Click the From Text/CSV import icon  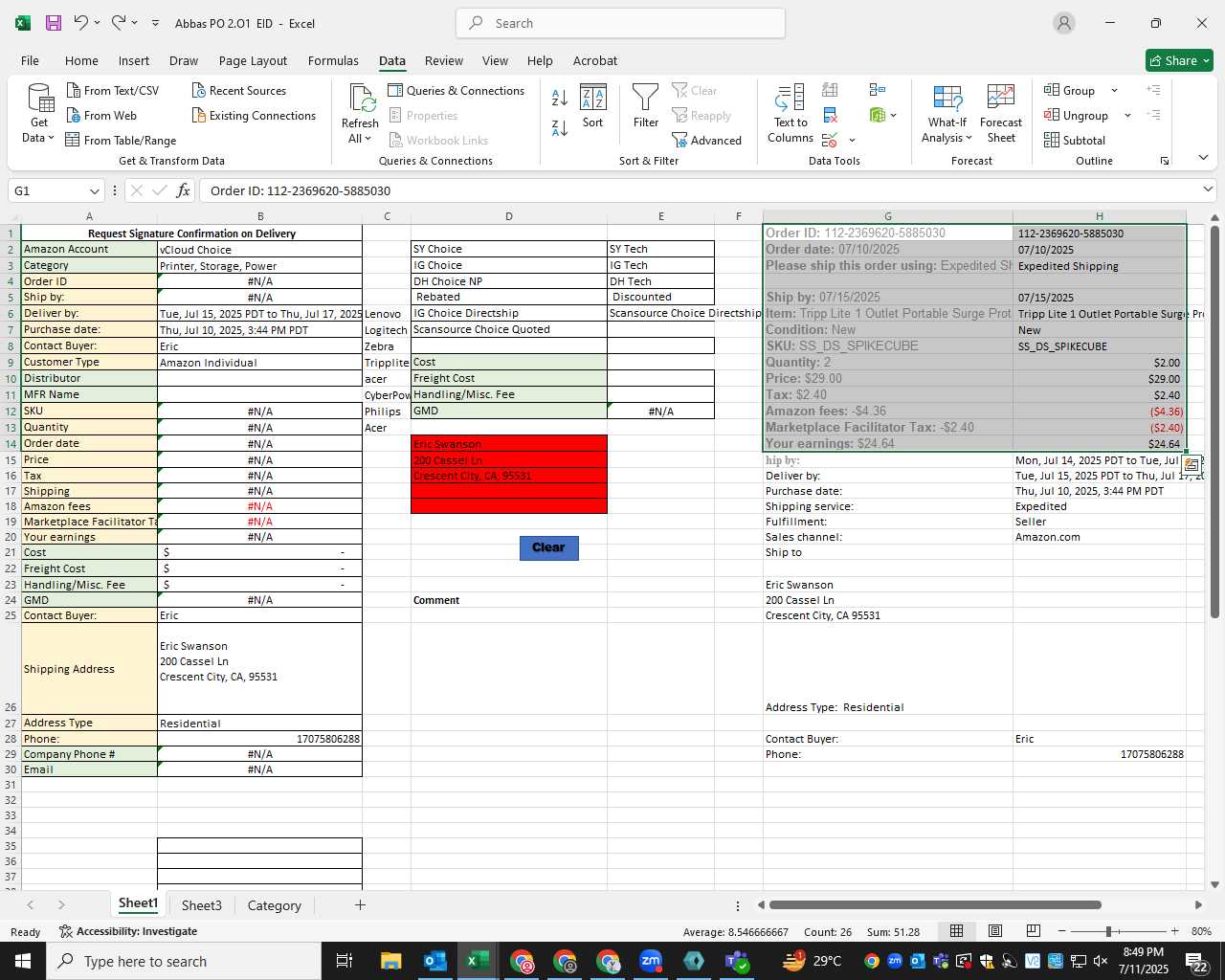click(x=113, y=90)
